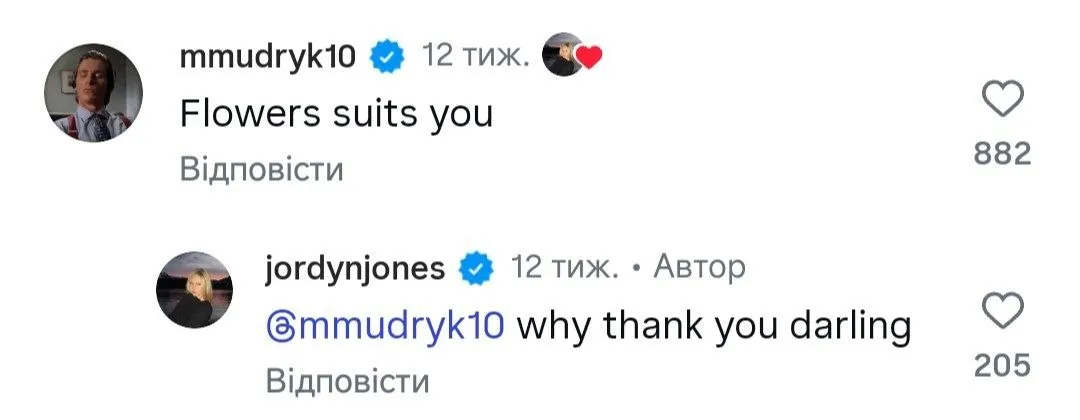
Task: Select the "Flowers suits you" comment text
Action: tap(336, 114)
